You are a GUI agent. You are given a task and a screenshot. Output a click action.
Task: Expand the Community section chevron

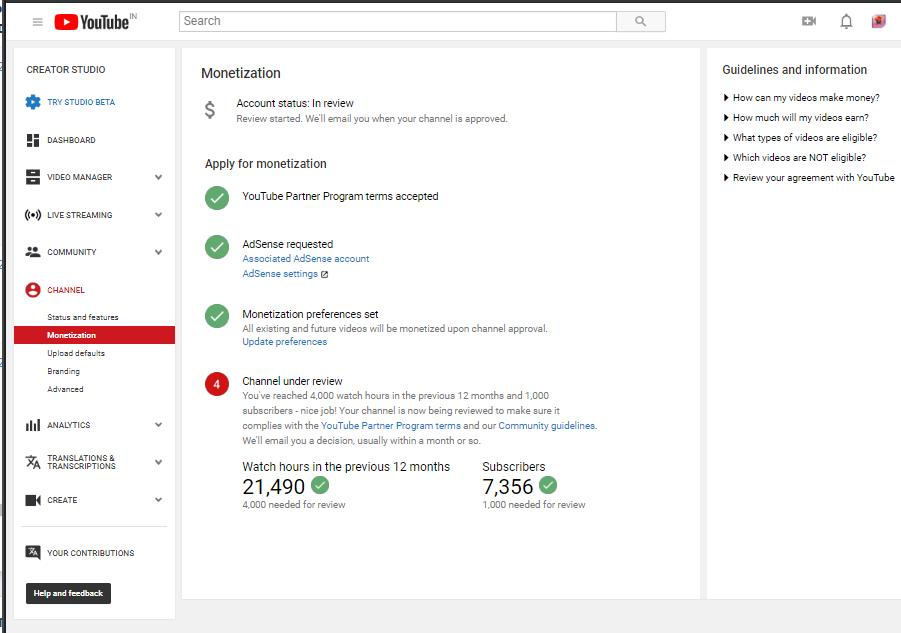pos(159,252)
